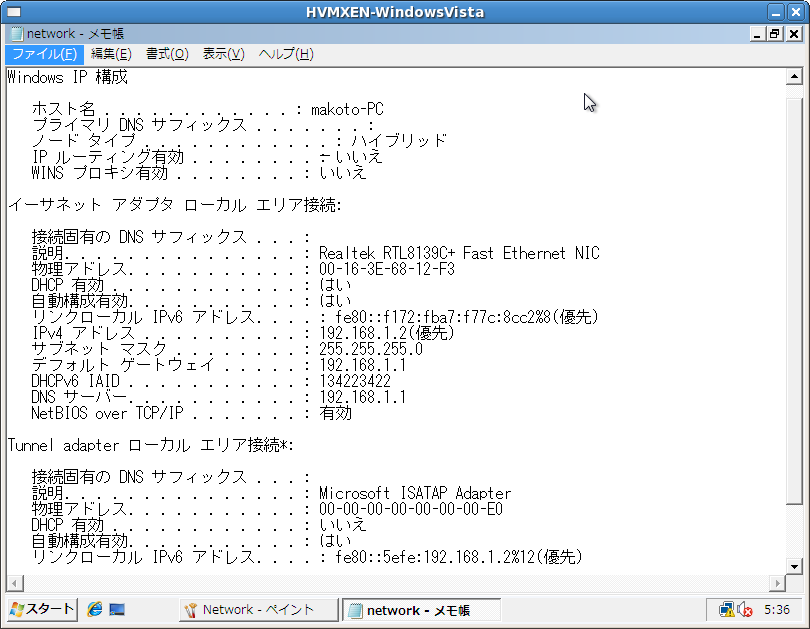Restore down the network Notepad window
The height and width of the screenshot is (629, 810).
click(775, 34)
